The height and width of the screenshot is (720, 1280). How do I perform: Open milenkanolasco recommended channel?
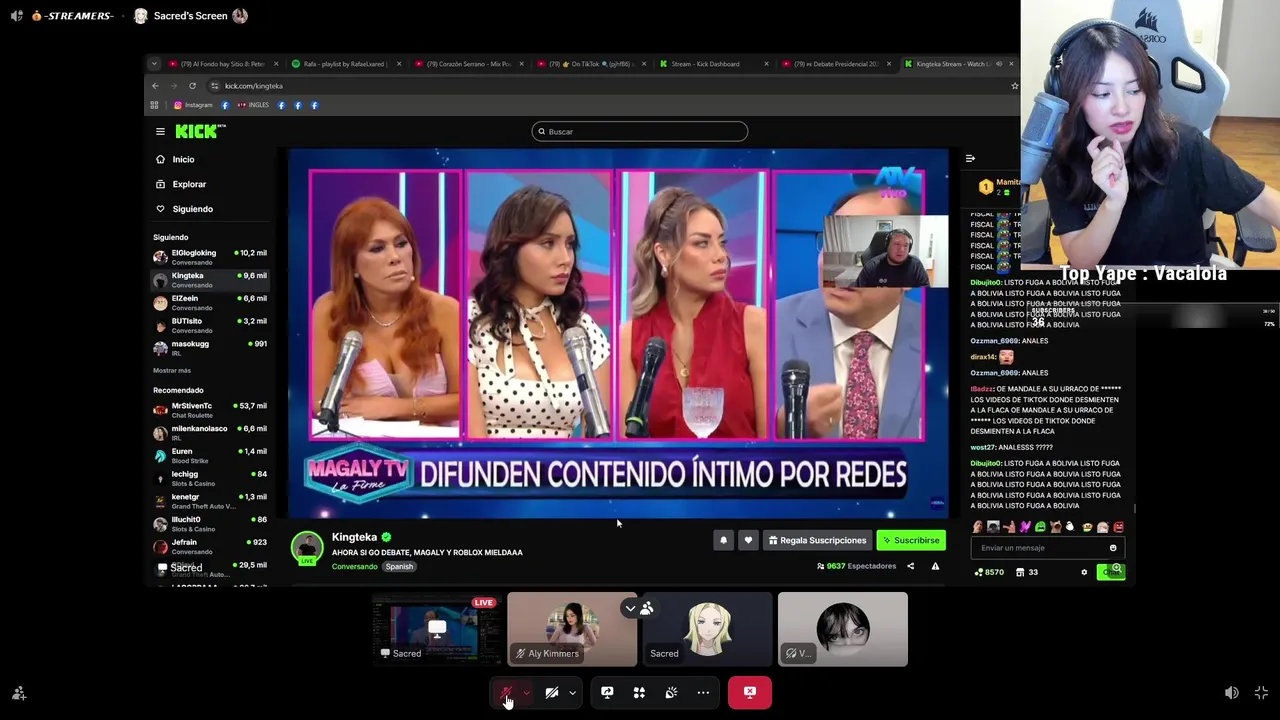210,433
